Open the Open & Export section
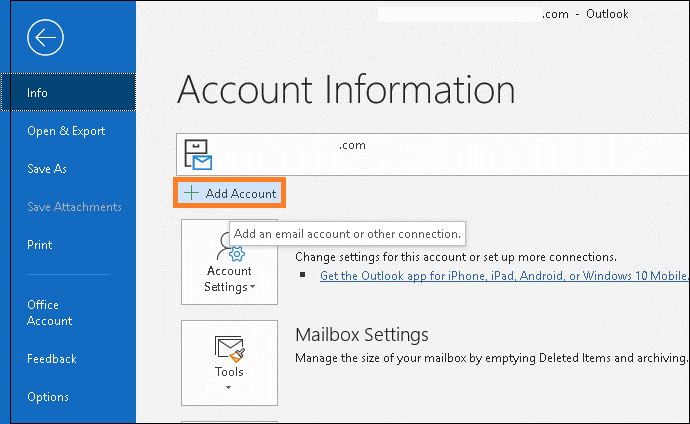This screenshot has height=424, width=690. point(66,131)
